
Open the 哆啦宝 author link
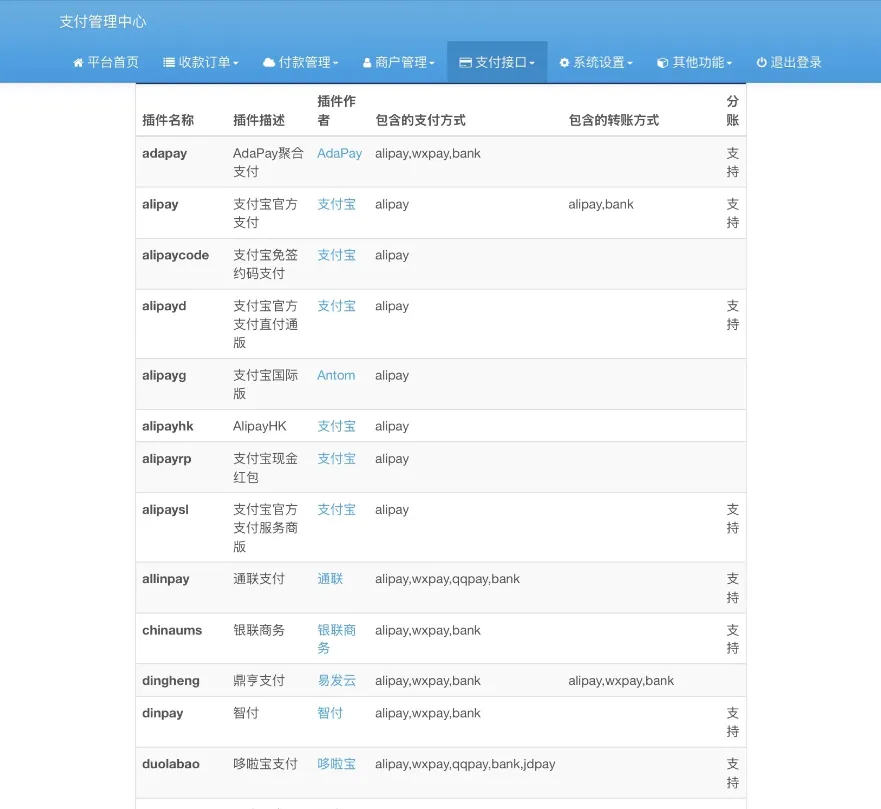337,764
